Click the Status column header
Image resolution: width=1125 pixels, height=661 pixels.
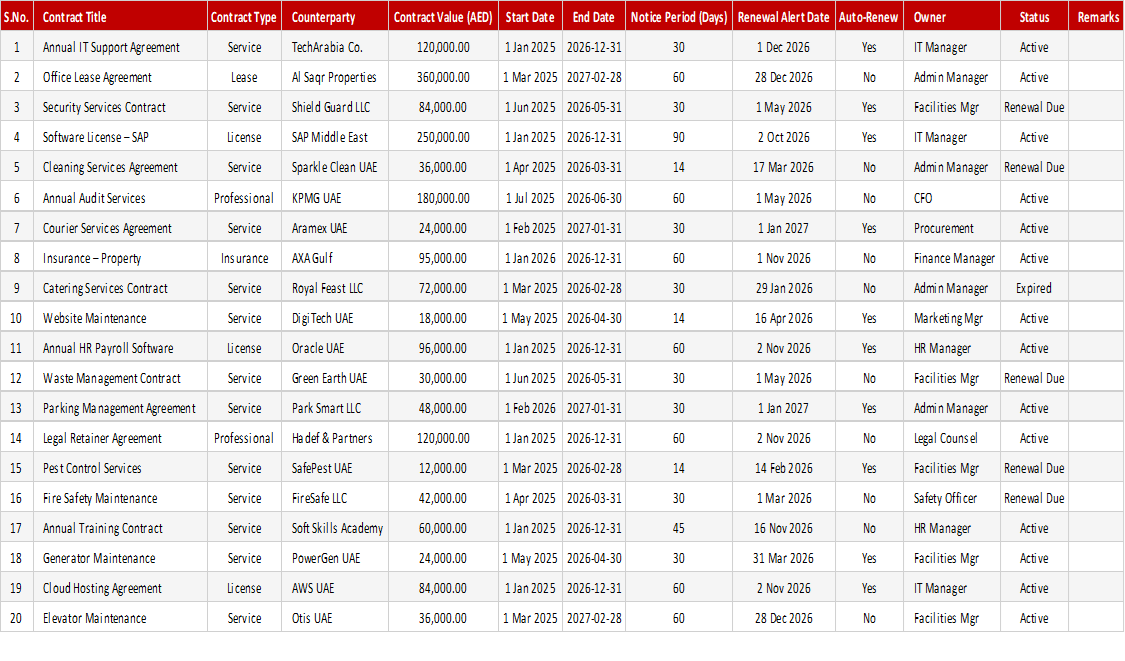[1034, 17]
